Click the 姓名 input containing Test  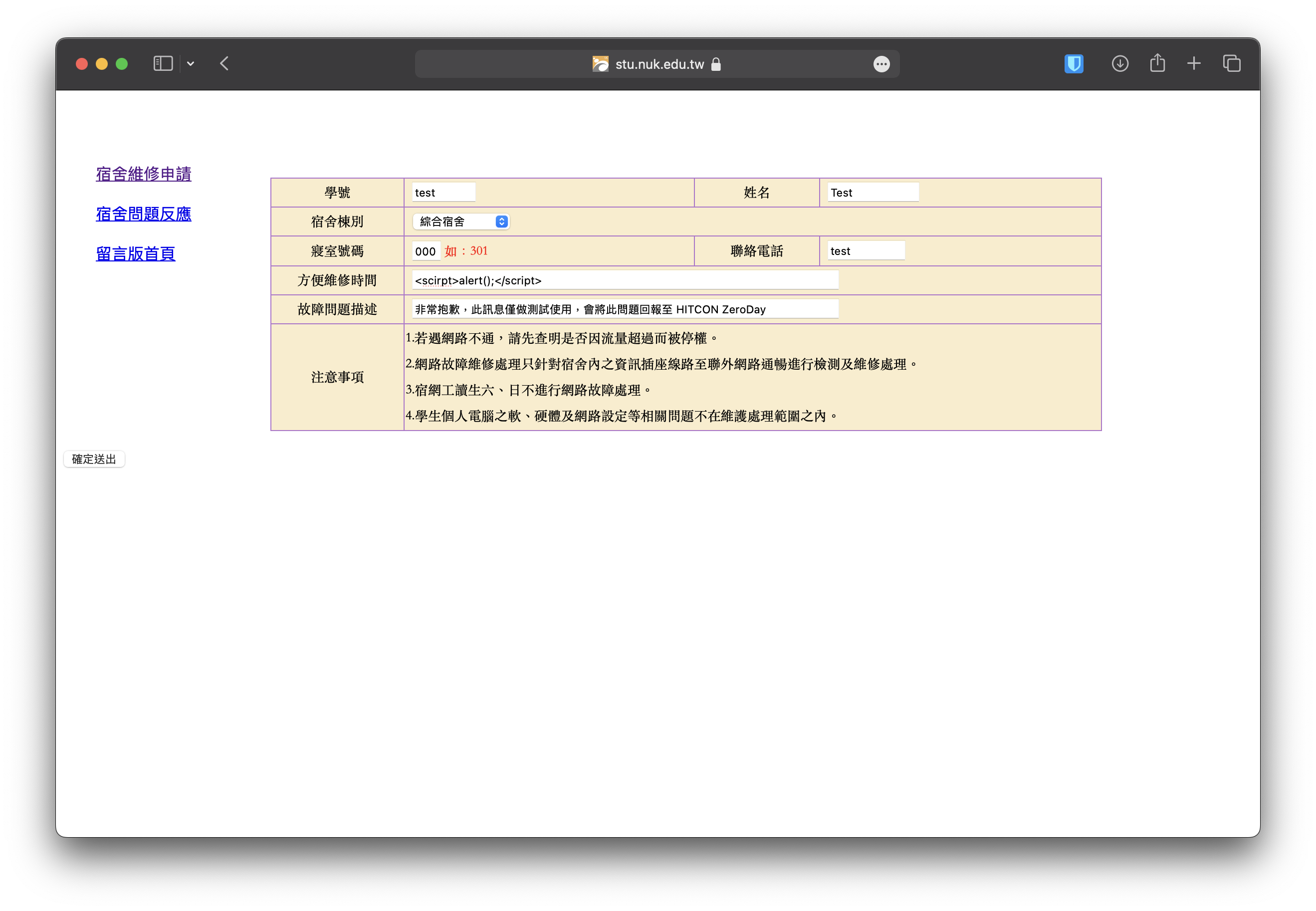(x=873, y=193)
